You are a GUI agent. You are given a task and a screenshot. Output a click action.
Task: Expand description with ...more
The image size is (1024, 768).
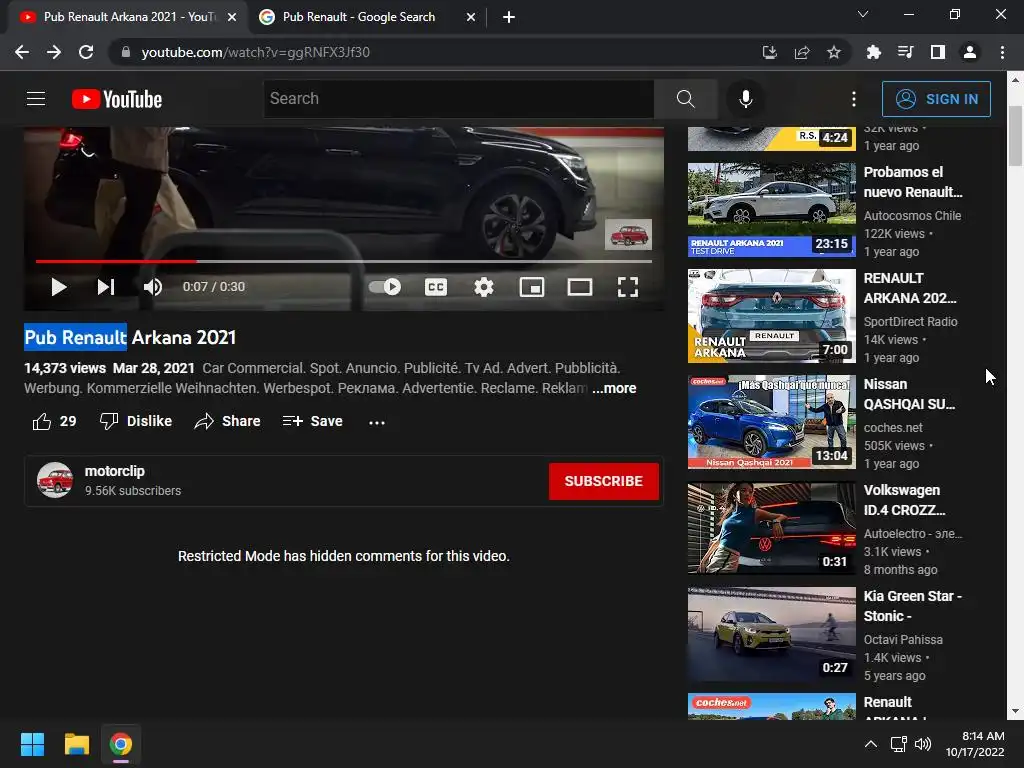(614, 388)
